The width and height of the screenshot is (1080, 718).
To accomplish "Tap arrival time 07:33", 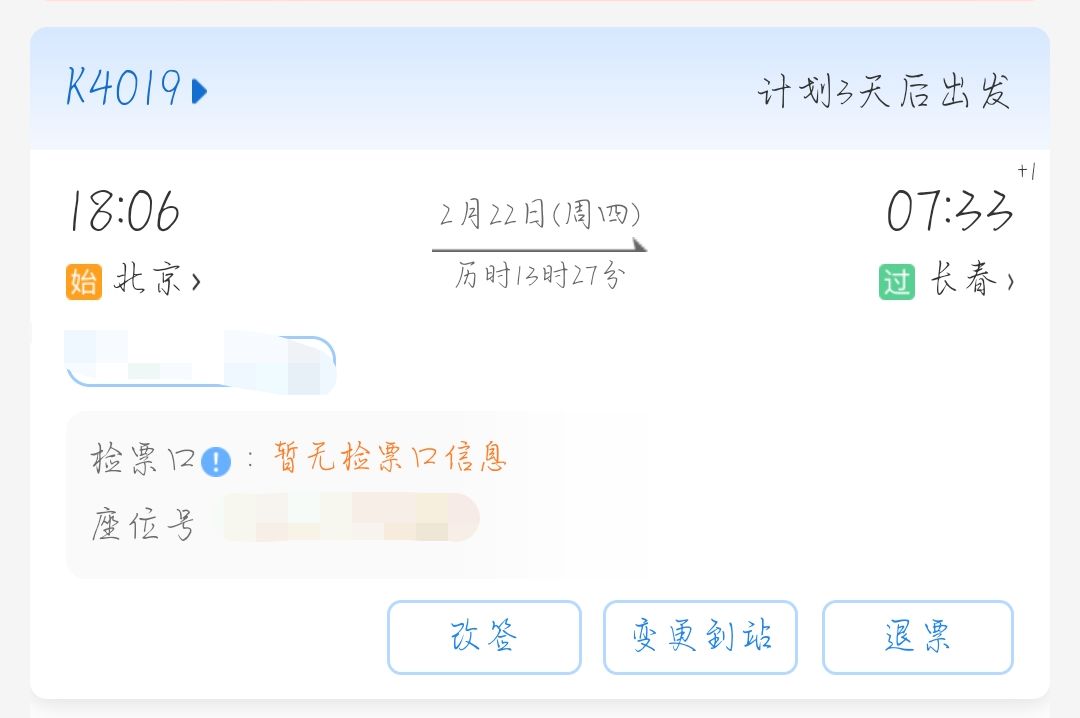I will coord(950,210).
